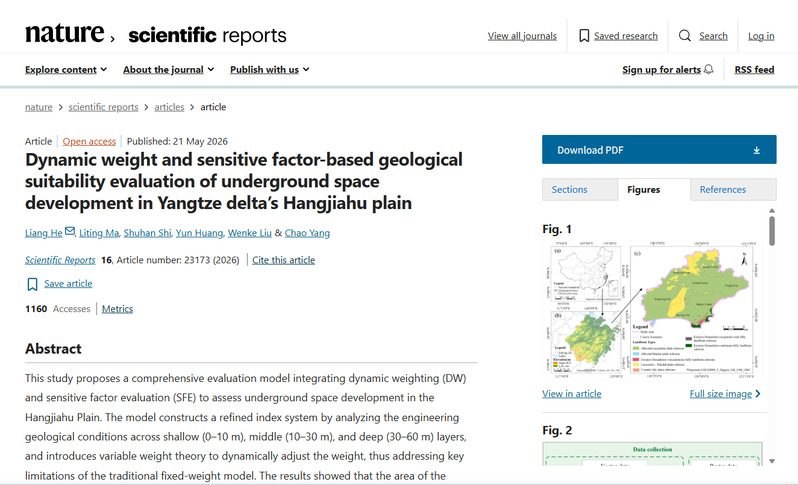Expand the Publish with us menu
Screen dimensions: 798x485
(x=270, y=70)
